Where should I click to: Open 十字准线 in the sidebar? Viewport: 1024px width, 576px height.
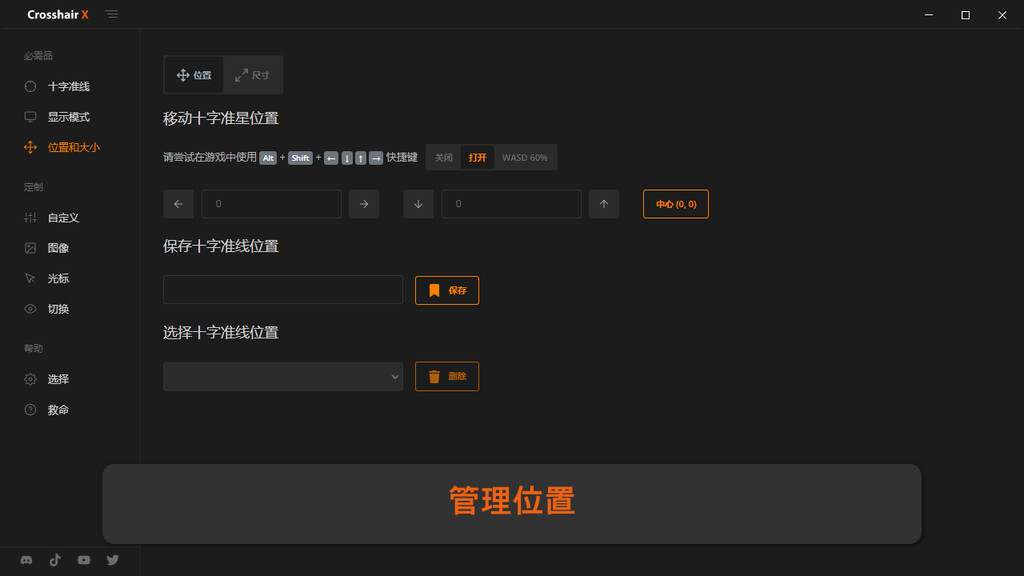coord(68,87)
